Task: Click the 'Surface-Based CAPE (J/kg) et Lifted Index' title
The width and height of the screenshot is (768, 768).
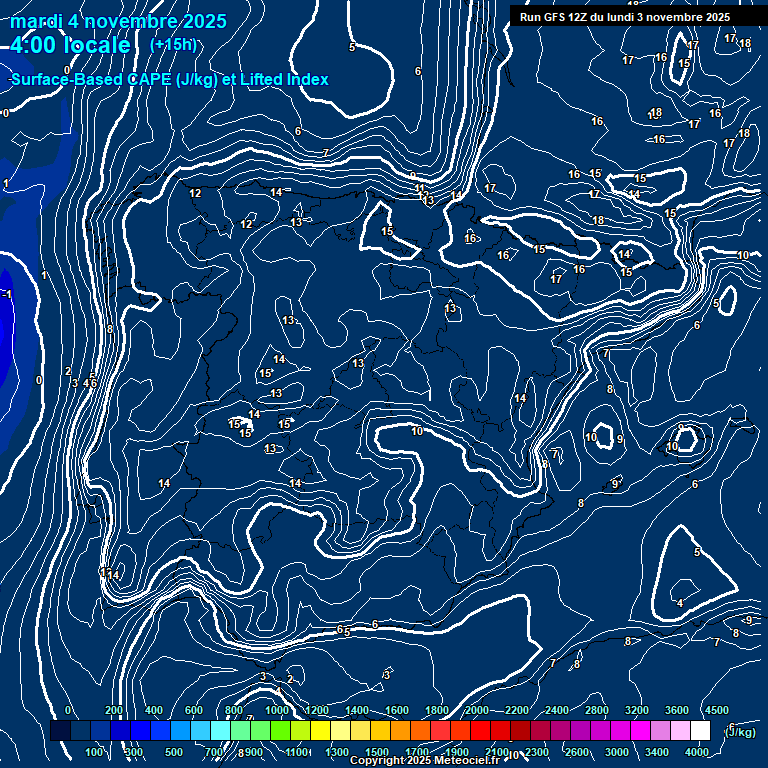Action: 169,79
